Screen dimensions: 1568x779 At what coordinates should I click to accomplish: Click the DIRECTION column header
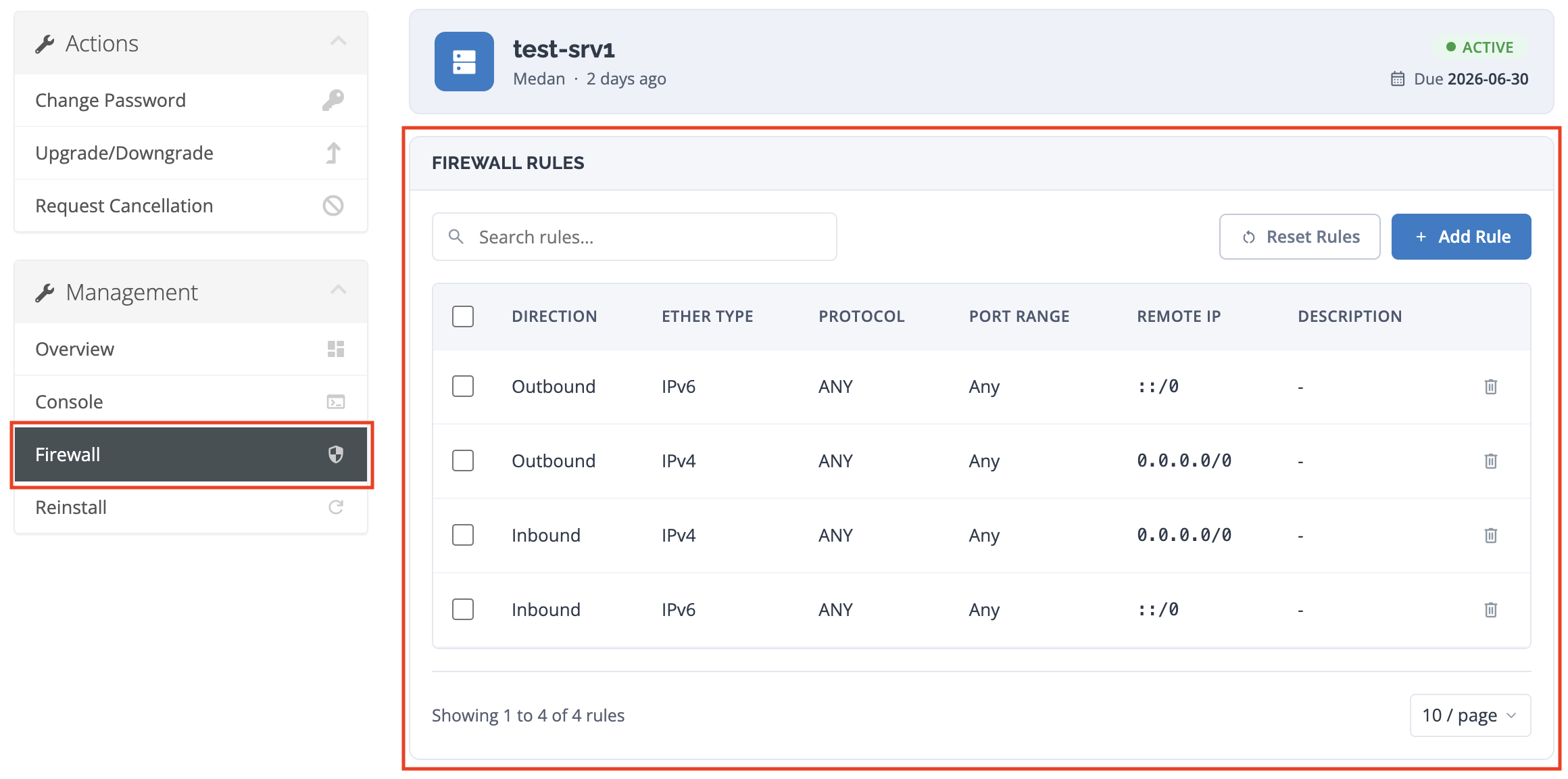click(x=554, y=316)
